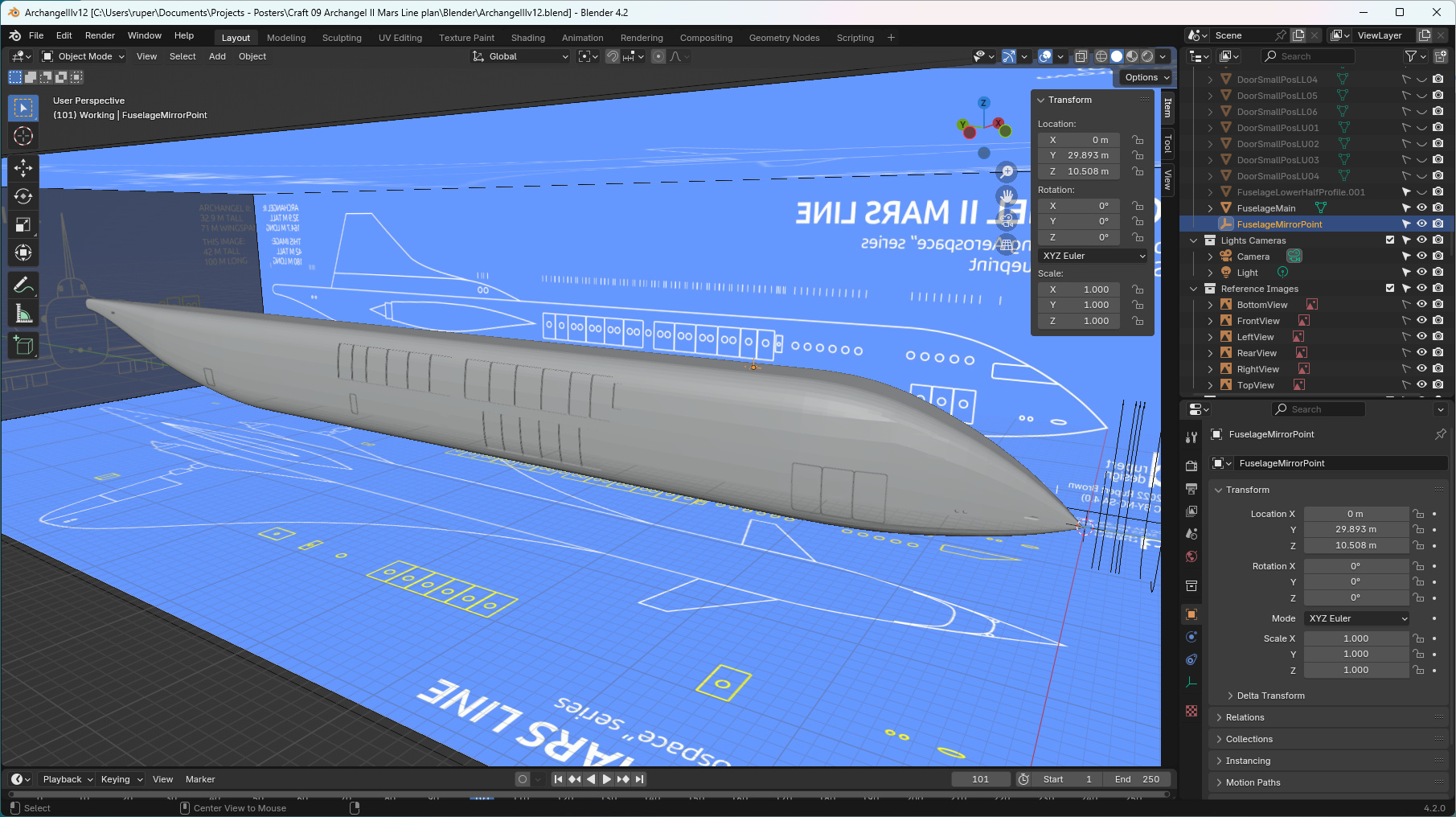This screenshot has width=1456, height=817.
Task: Open the Scene properties tab icon
Action: 1191,533
